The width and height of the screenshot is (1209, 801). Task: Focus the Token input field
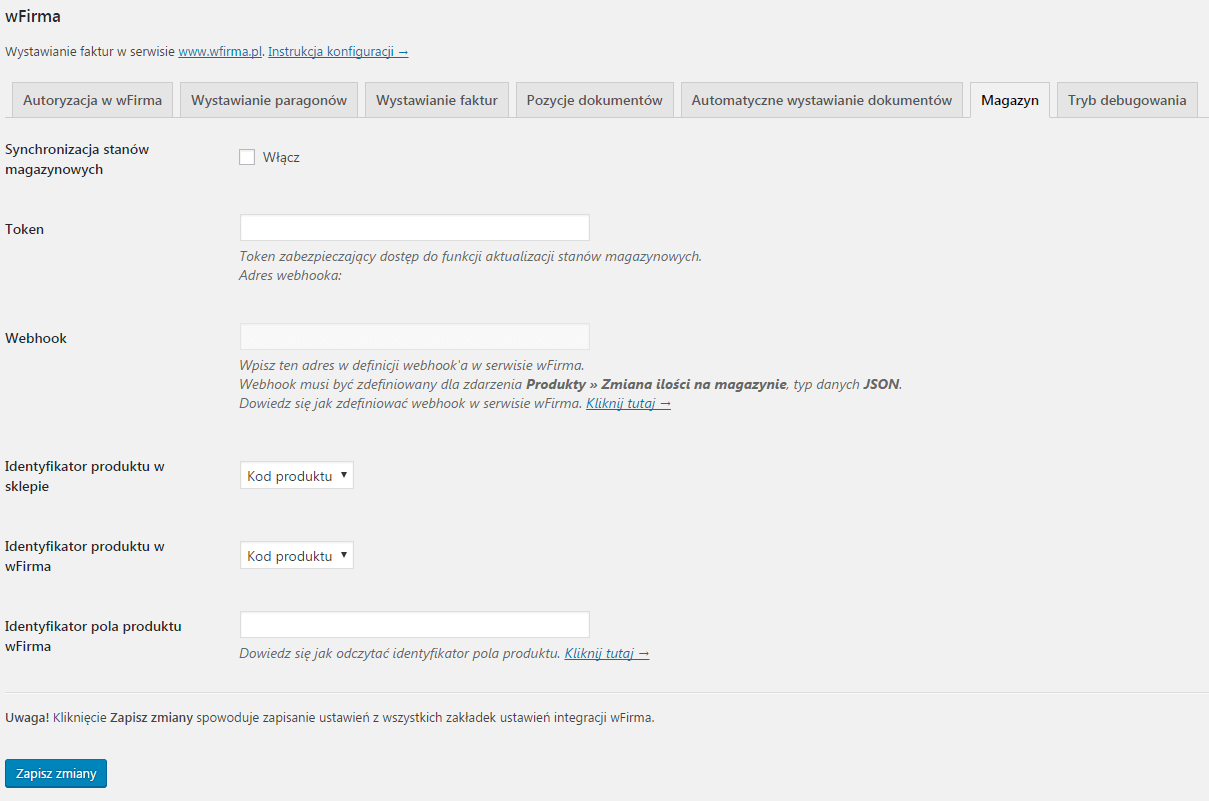[415, 227]
